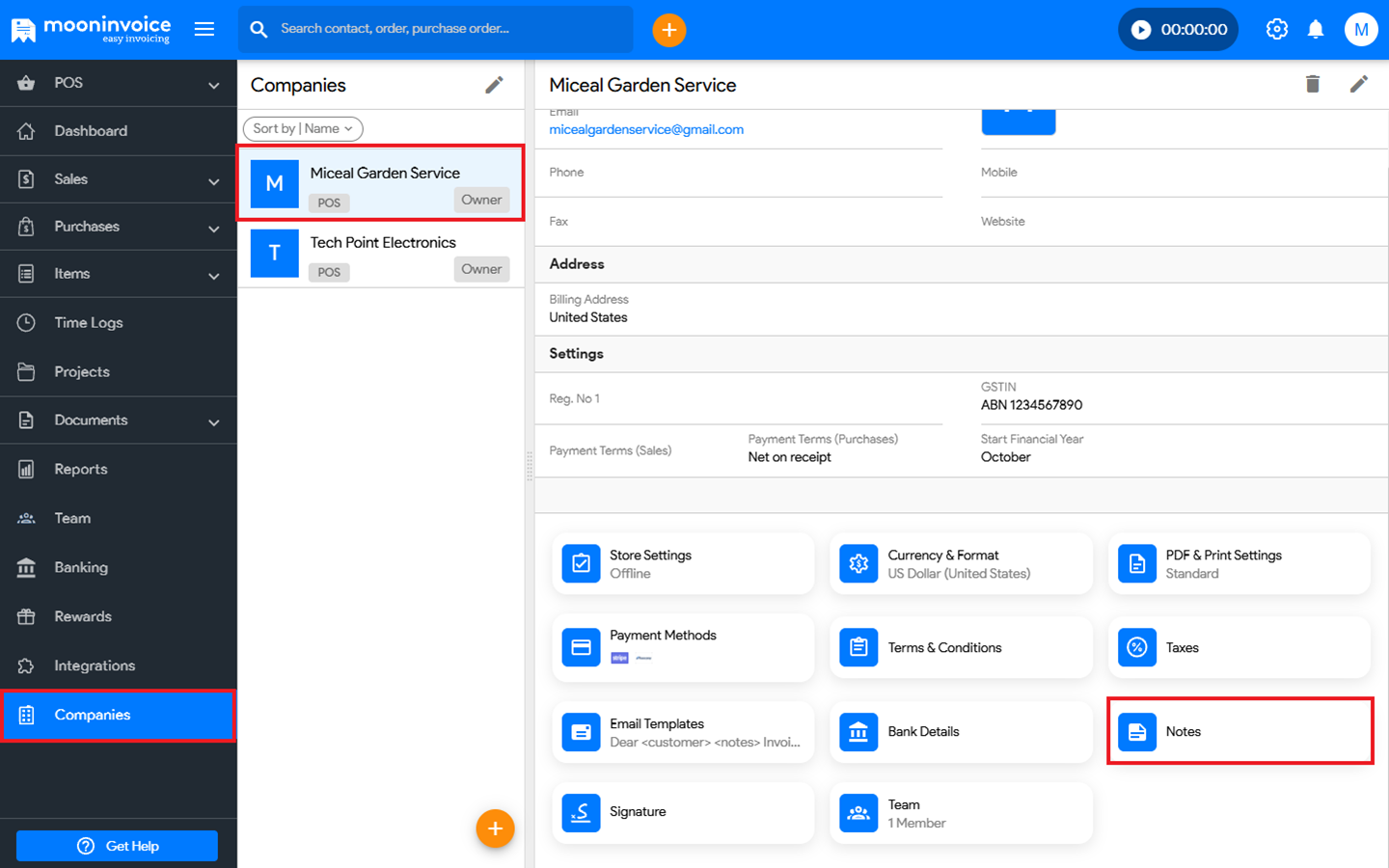Click the Get Help button
The image size is (1389, 868).
point(117,846)
